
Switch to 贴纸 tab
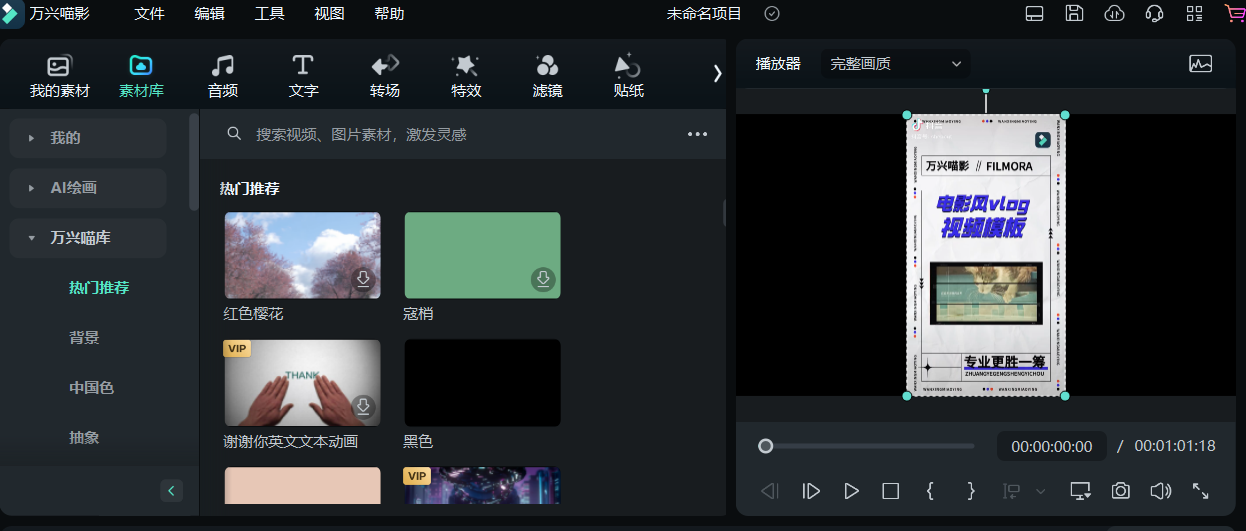pos(628,76)
